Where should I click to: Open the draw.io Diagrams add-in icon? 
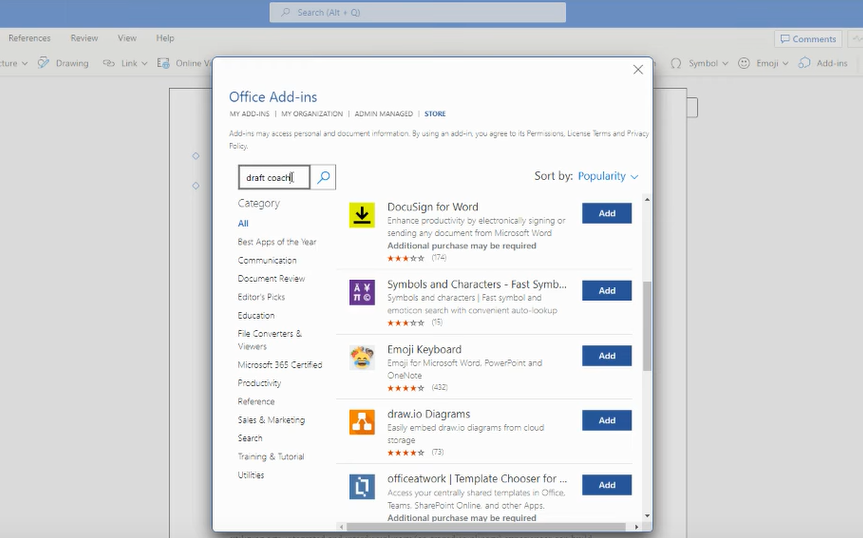click(362, 422)
